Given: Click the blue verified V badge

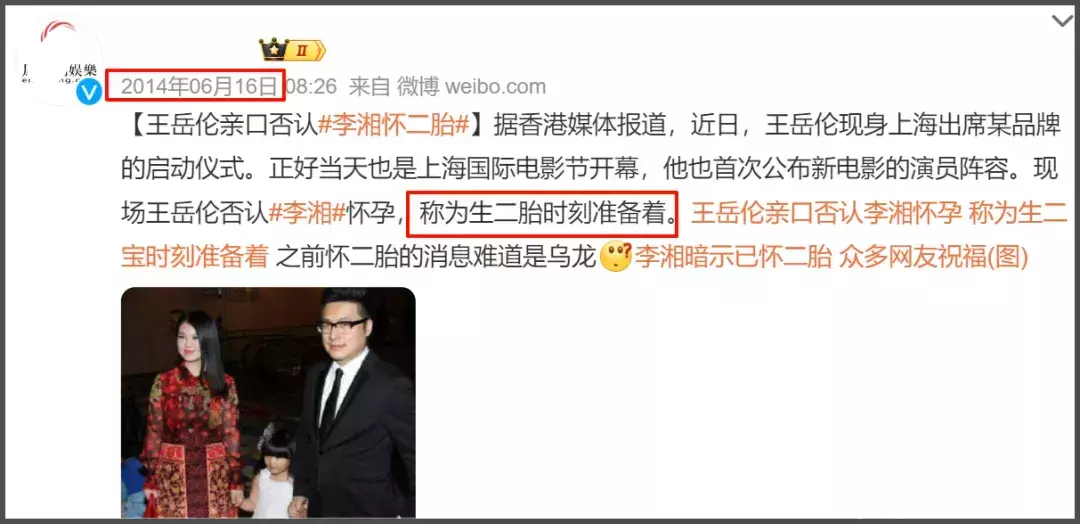Looking at the screenshot, I should [x=90, y=91].
